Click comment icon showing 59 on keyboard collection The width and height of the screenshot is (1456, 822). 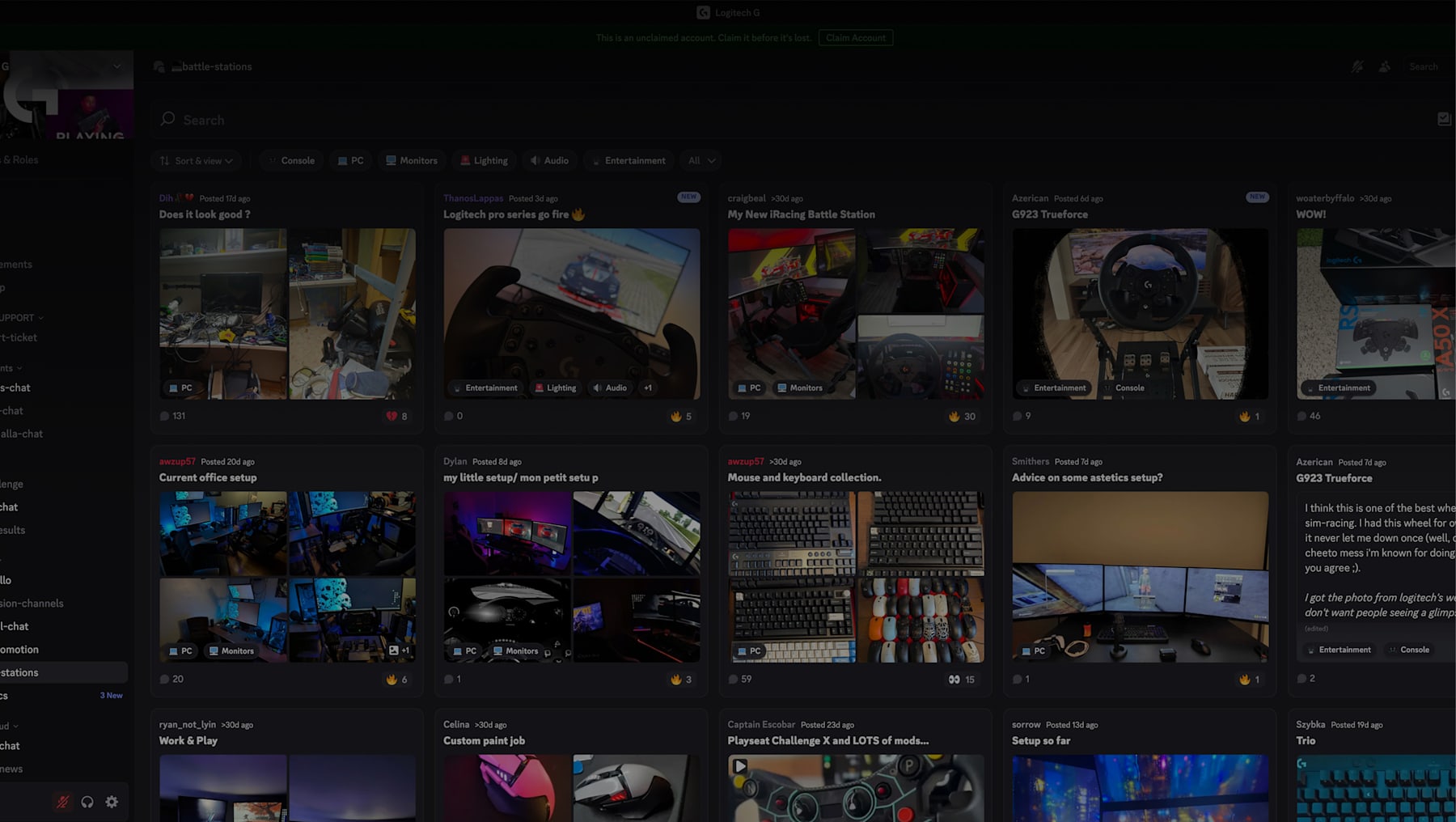coord(733,679)
